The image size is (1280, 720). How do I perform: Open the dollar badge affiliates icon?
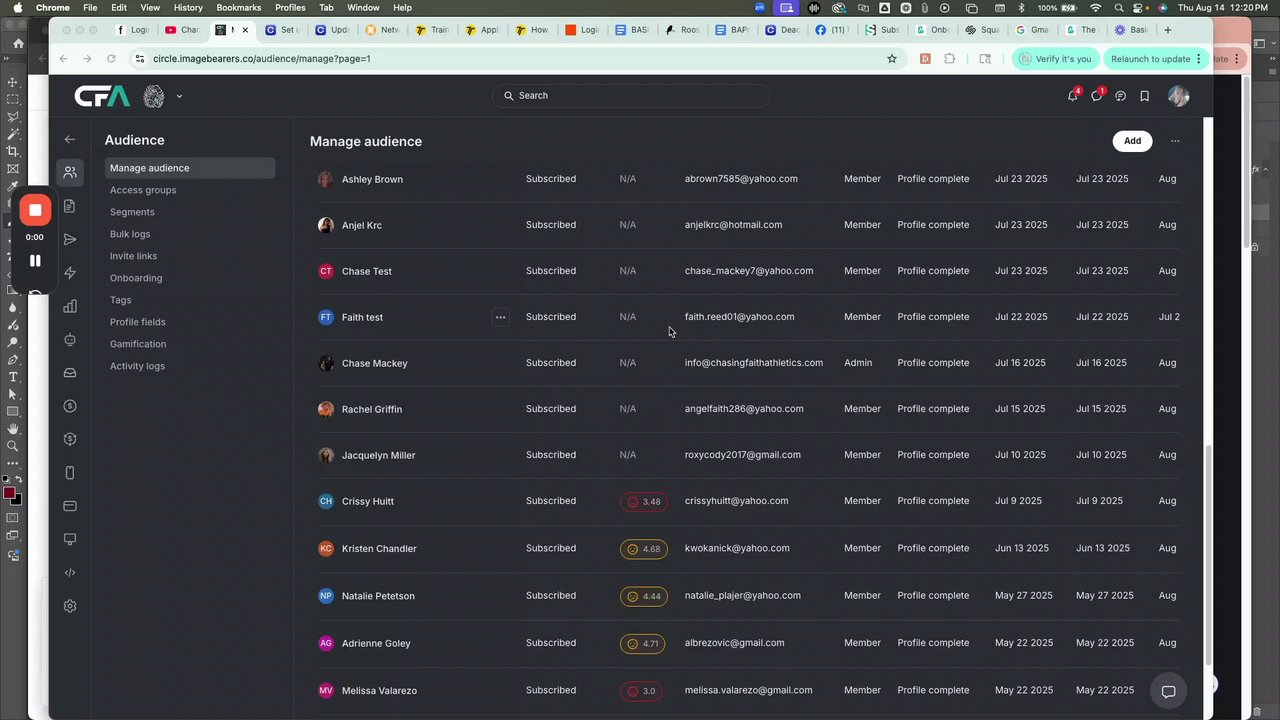[70, 439]
